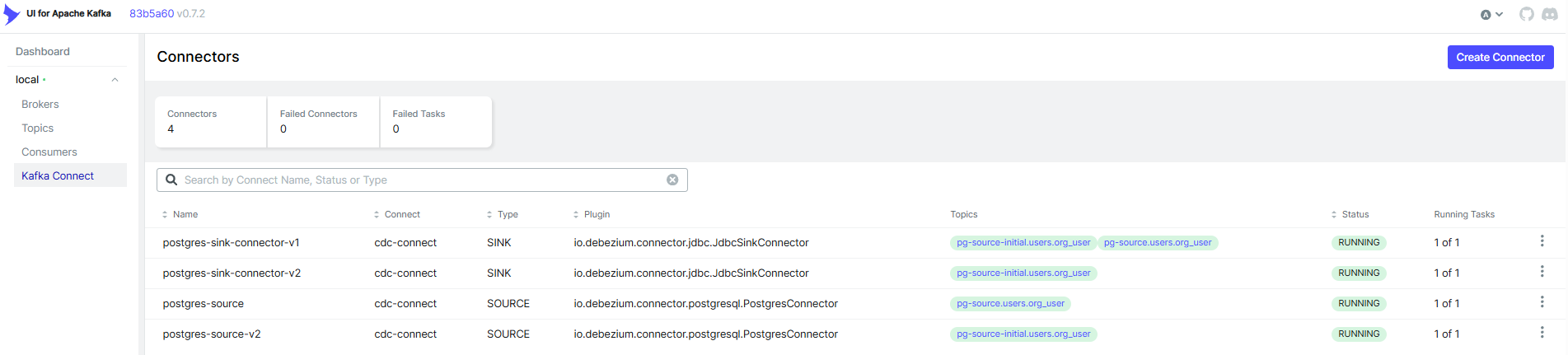Open actions menu for postgres-sink-connector-v2
1568x355 pixels.
(x=1542, y=272)
